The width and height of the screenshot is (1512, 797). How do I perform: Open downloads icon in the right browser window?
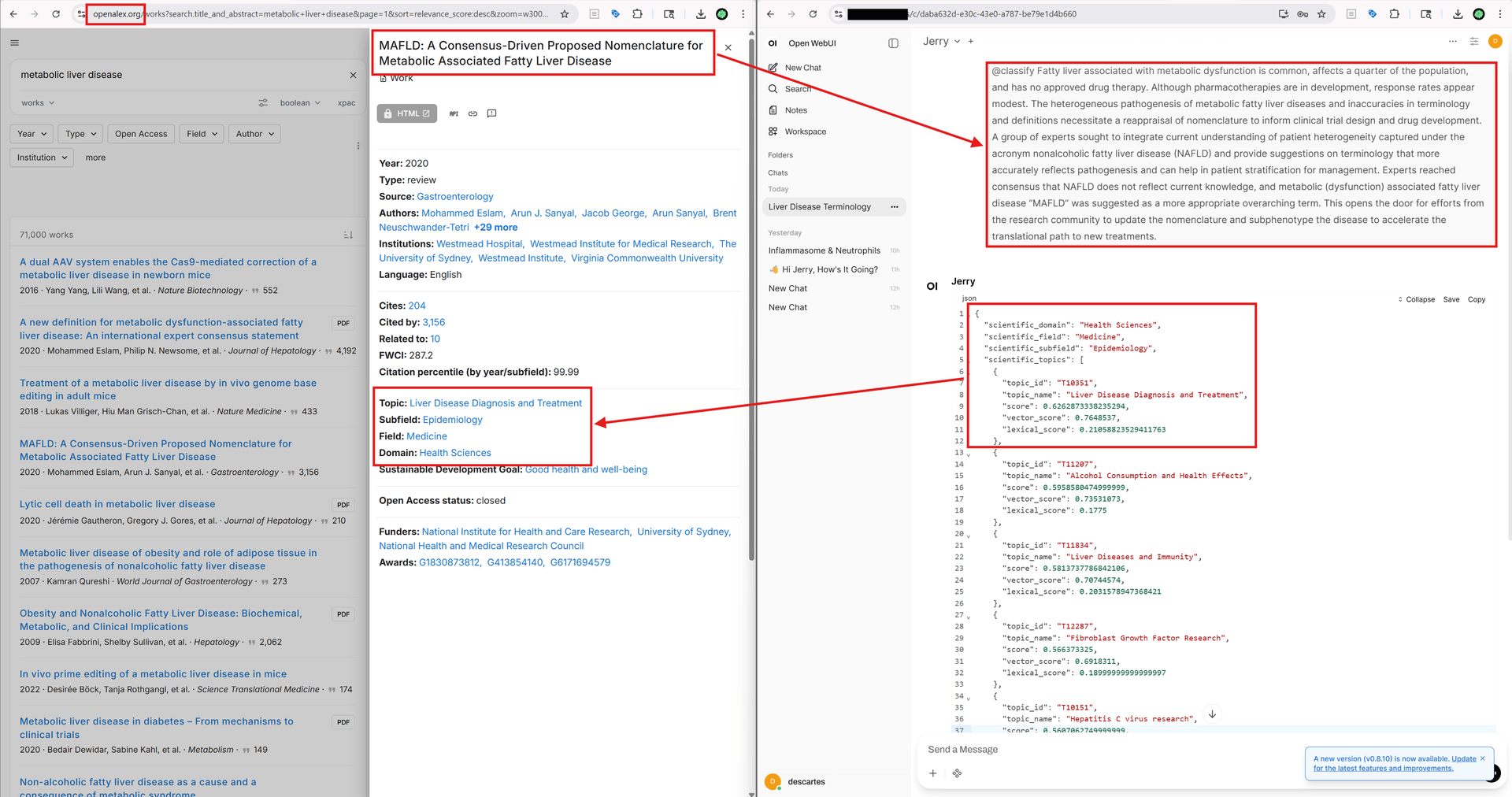coord(1458,14)
